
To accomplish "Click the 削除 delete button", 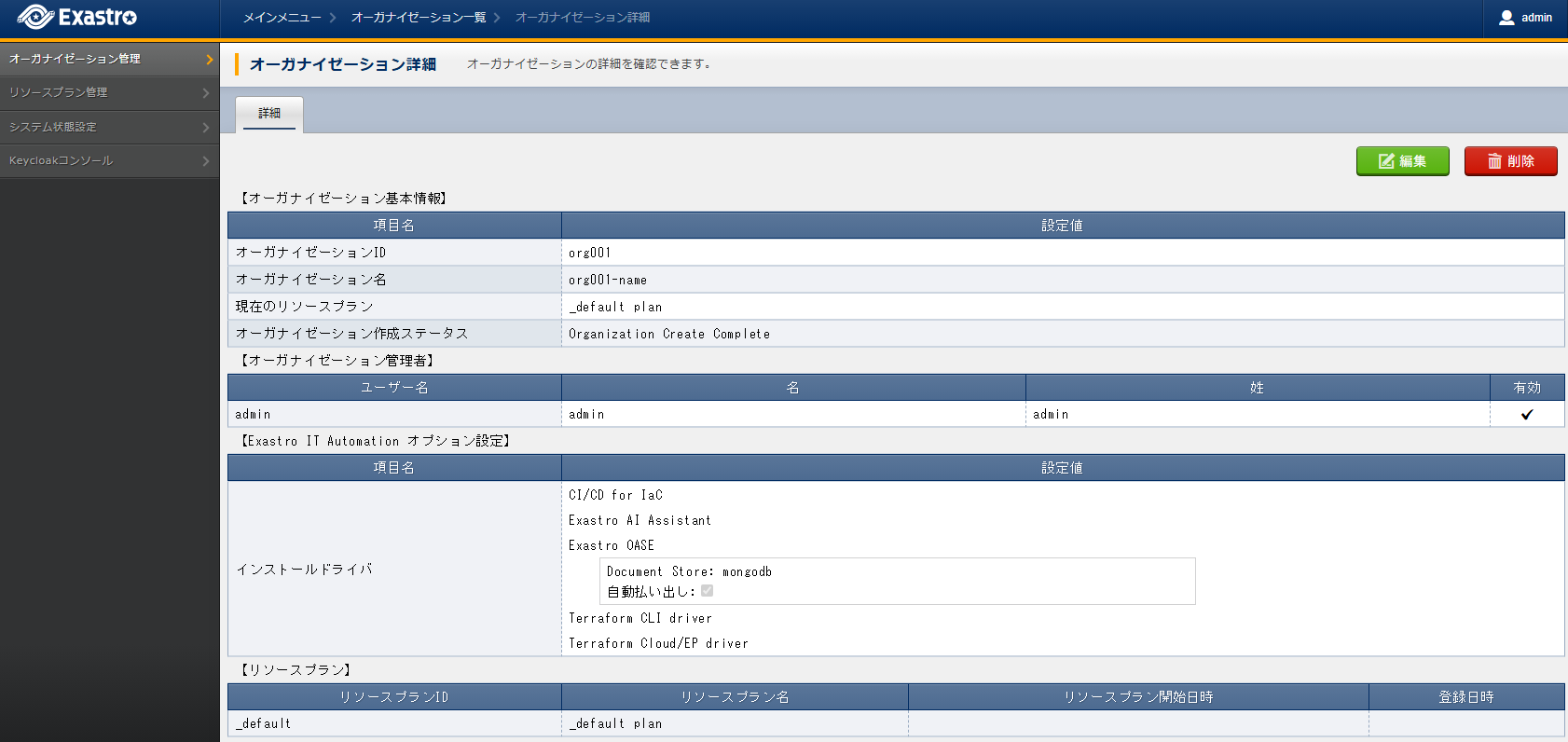I will pyautogui.click(x=1510, y=161).
